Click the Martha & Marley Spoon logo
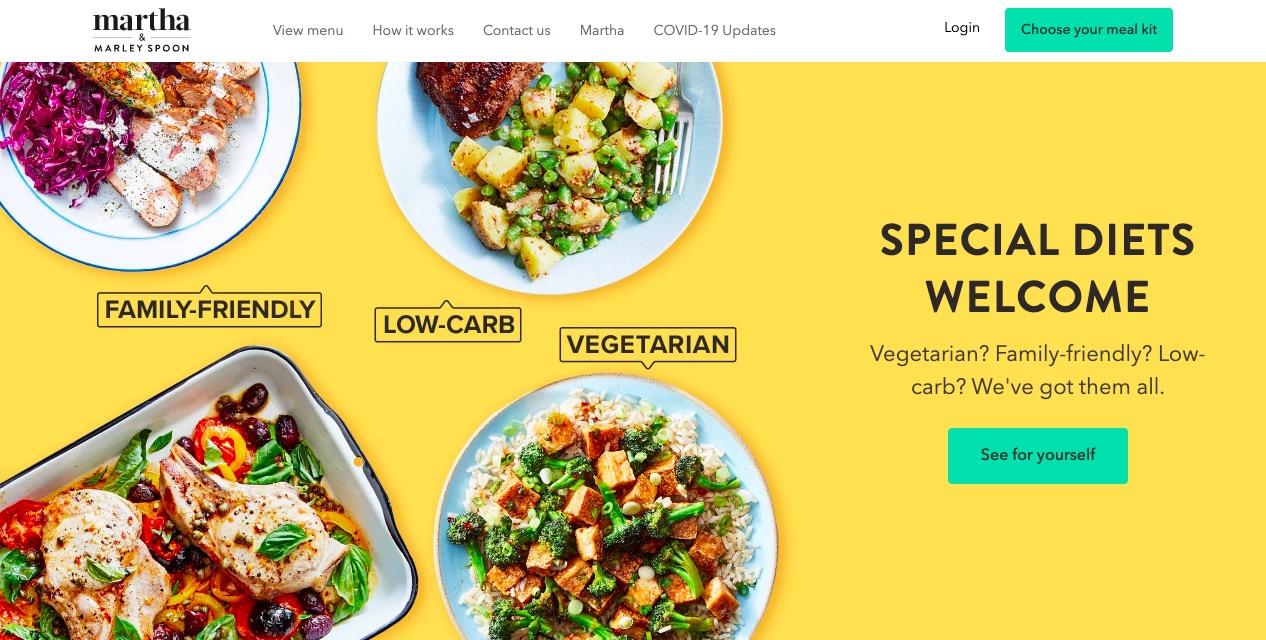The width and height of the screenshot is (1266, 640). 141,30
